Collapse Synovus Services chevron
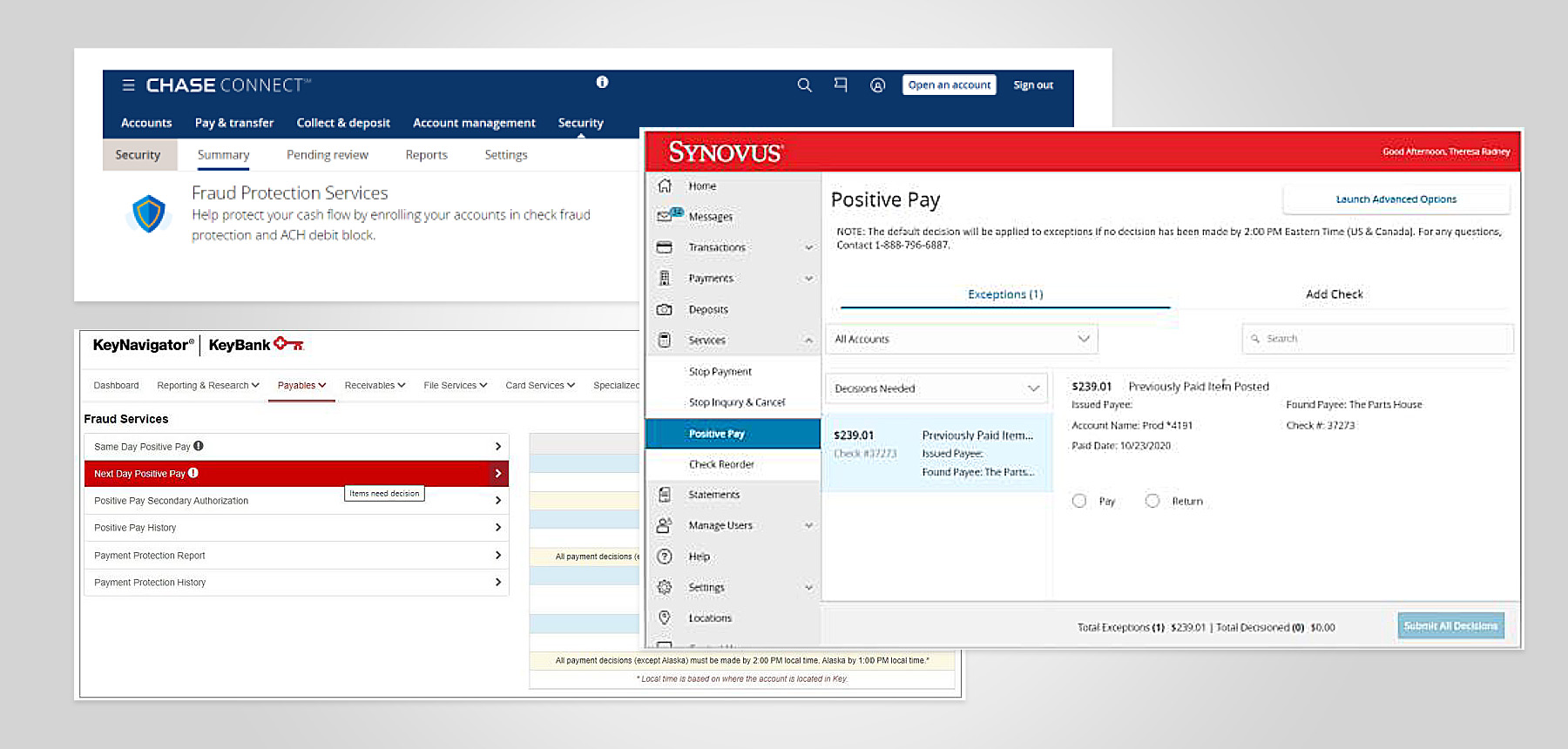 coord(809,341)
